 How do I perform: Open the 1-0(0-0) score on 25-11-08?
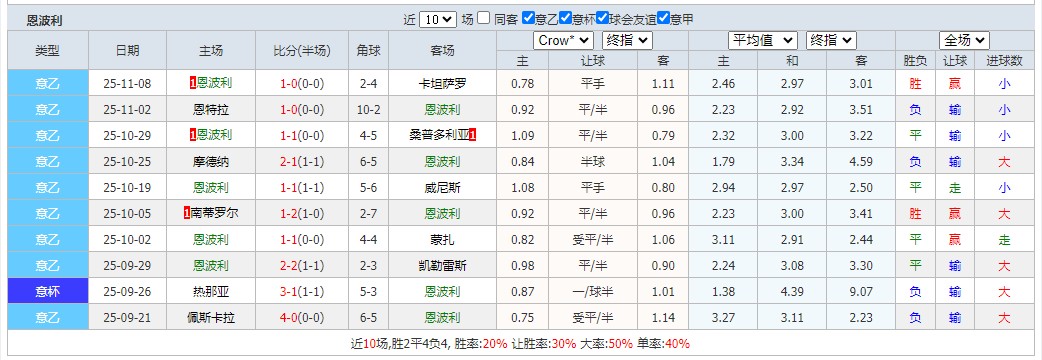(302, 84)
